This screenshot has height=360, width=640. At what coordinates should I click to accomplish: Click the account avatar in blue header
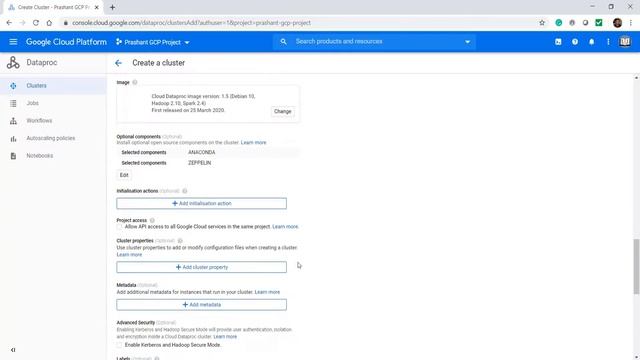pyautogui.click(x=625, y=42)
